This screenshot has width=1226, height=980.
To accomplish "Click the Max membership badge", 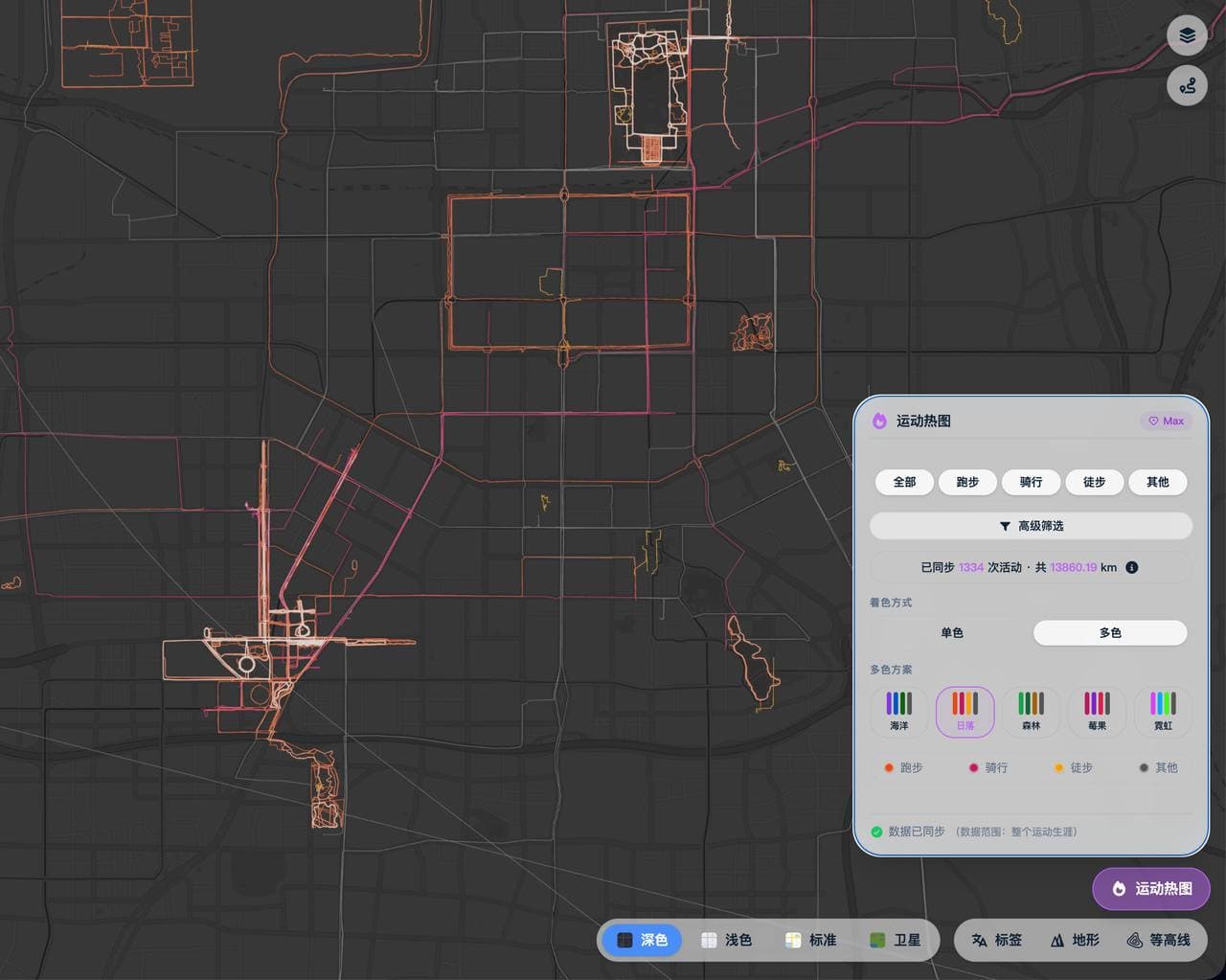I will coord(1166,421).
